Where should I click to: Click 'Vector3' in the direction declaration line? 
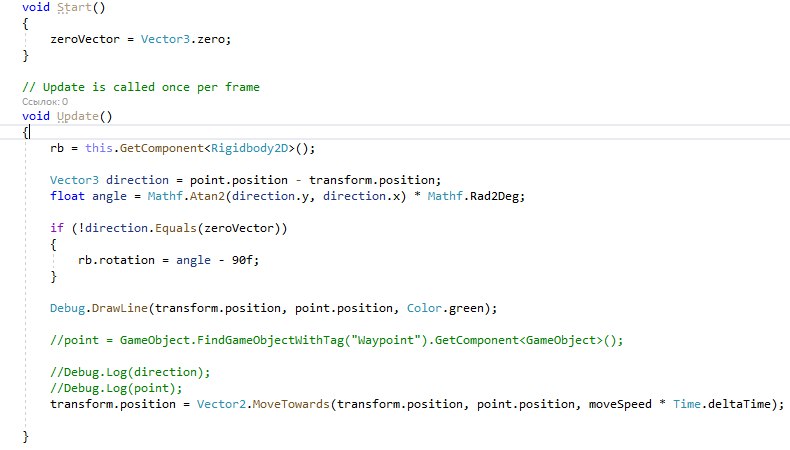[x=74, y=180]
